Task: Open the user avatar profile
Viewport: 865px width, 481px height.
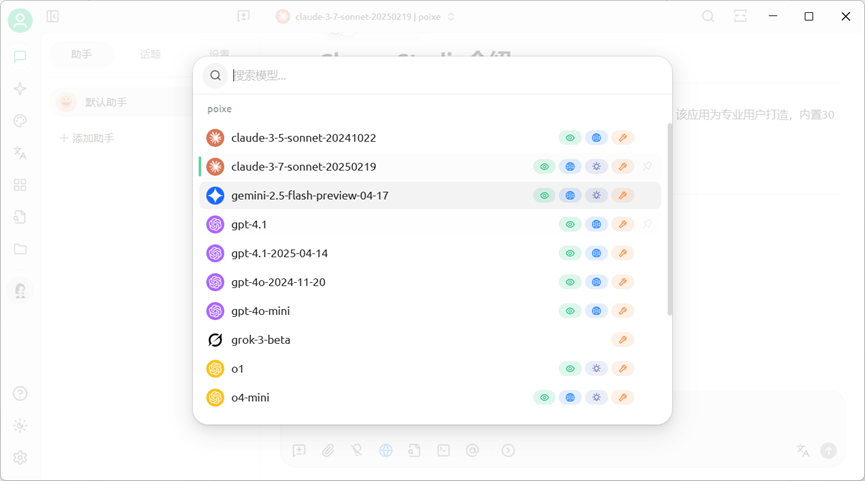Action: point(20,21)
